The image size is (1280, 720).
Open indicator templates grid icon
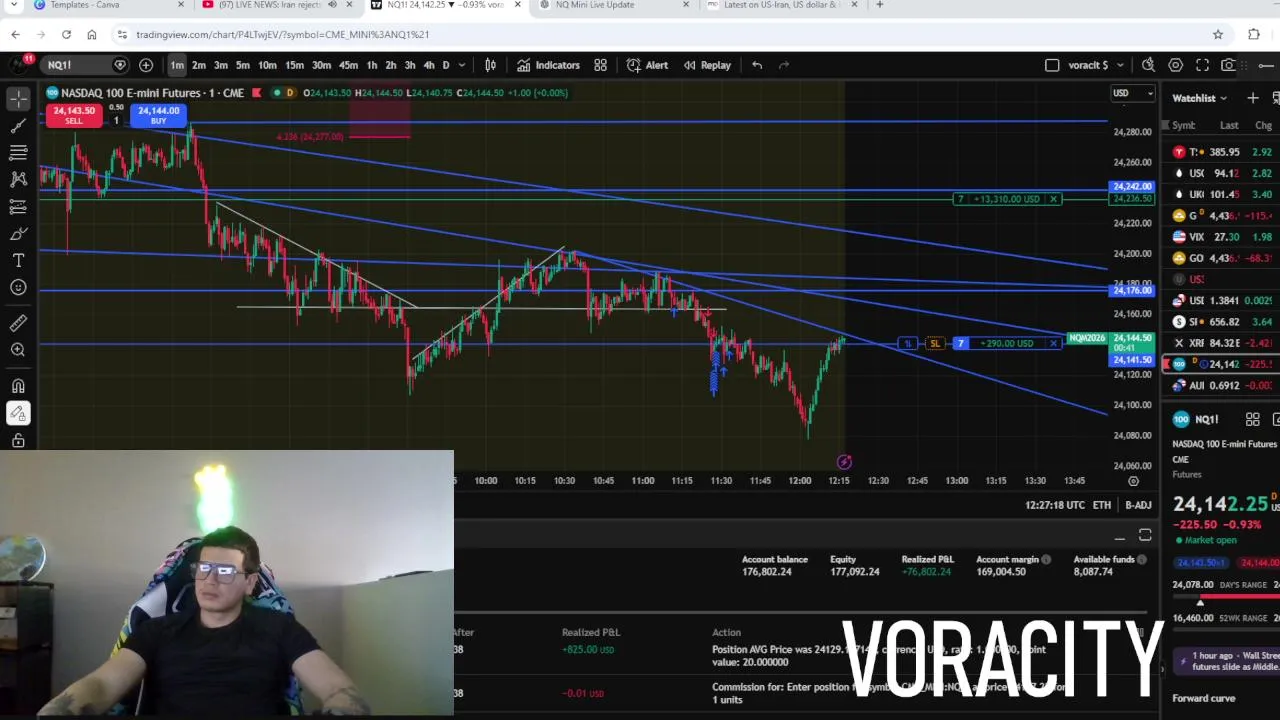(x=600, y=65)
